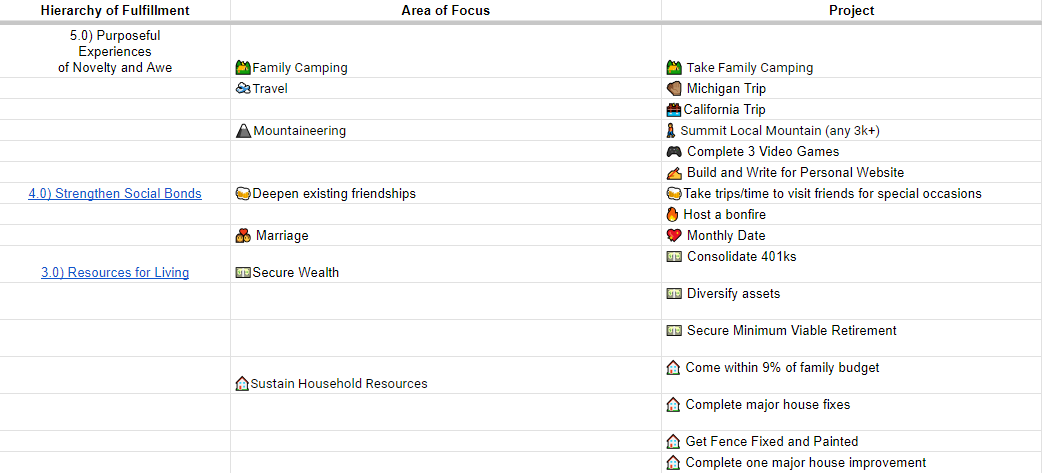Click the writing hand icon for Personal Website
The width and height of the screenshot is (1042, 473).
tap(674, 173)
